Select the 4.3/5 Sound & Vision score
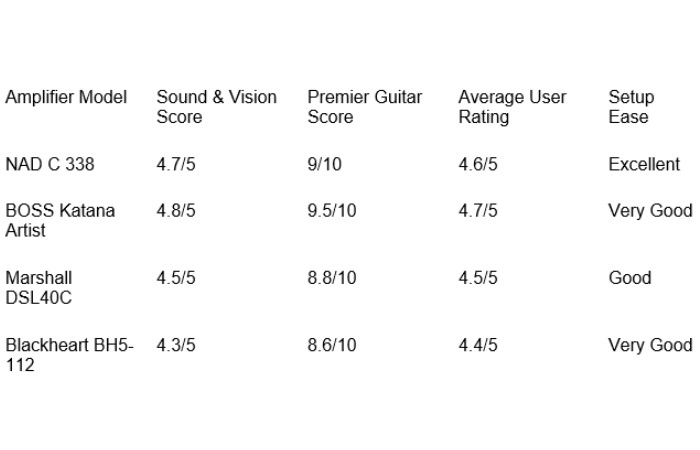This screenshot has width=700, height=450. pyautogui.click(x=176, y=346)
